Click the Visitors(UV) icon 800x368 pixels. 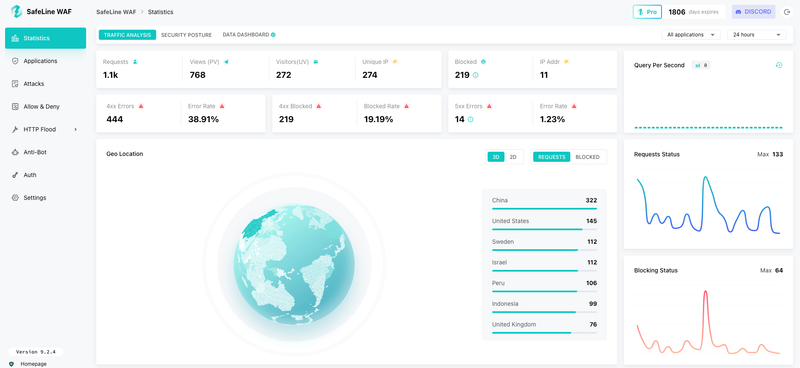pyautogui.click(x=316, y=62)
